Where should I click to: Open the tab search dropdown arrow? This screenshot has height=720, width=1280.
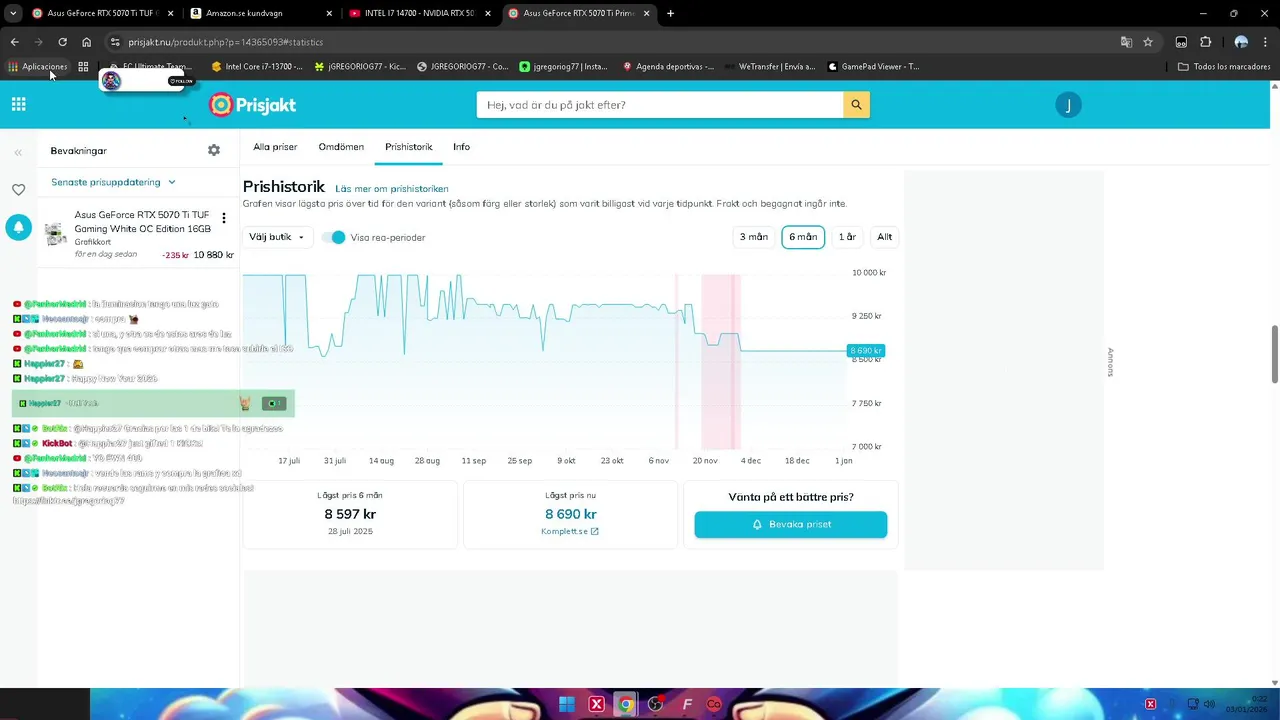click(x=13, y=13)
